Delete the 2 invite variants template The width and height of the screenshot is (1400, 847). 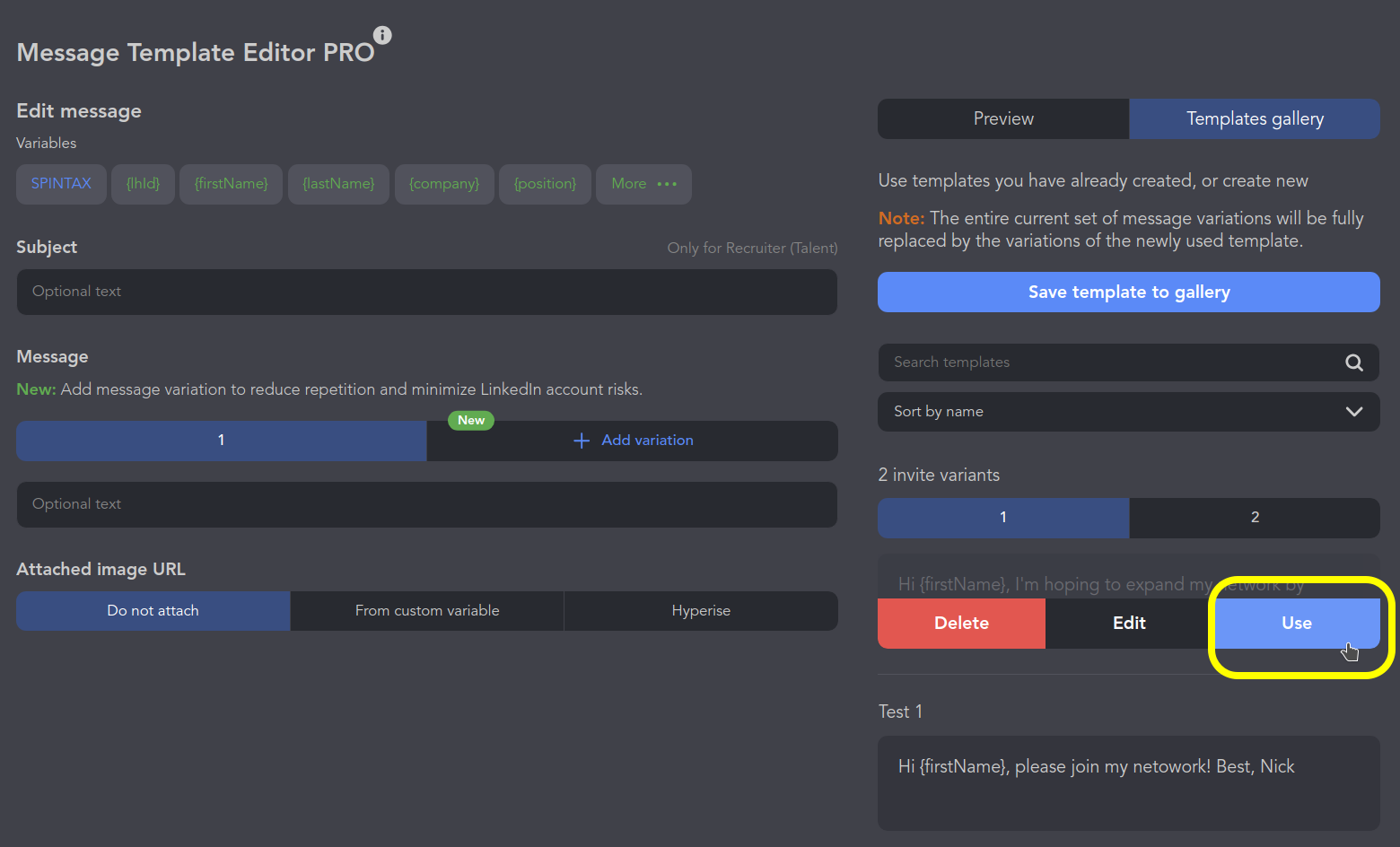(x=961, y=624)
